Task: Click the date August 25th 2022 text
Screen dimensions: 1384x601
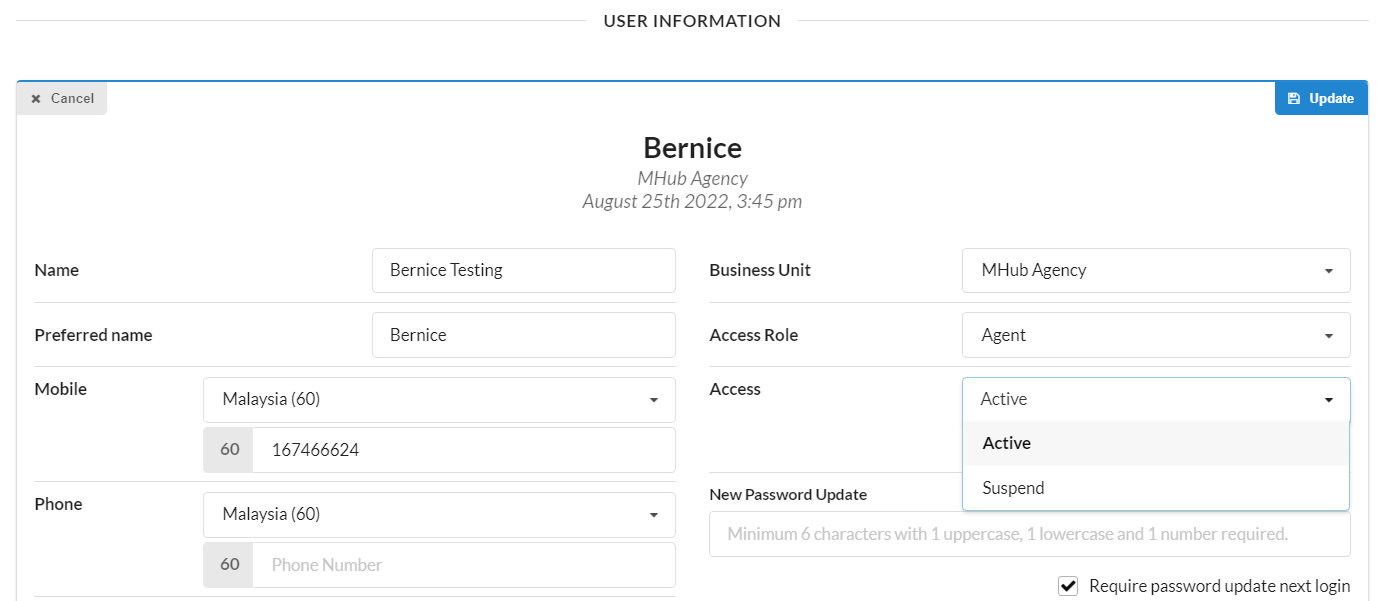Action: click(x=692, y=201)
